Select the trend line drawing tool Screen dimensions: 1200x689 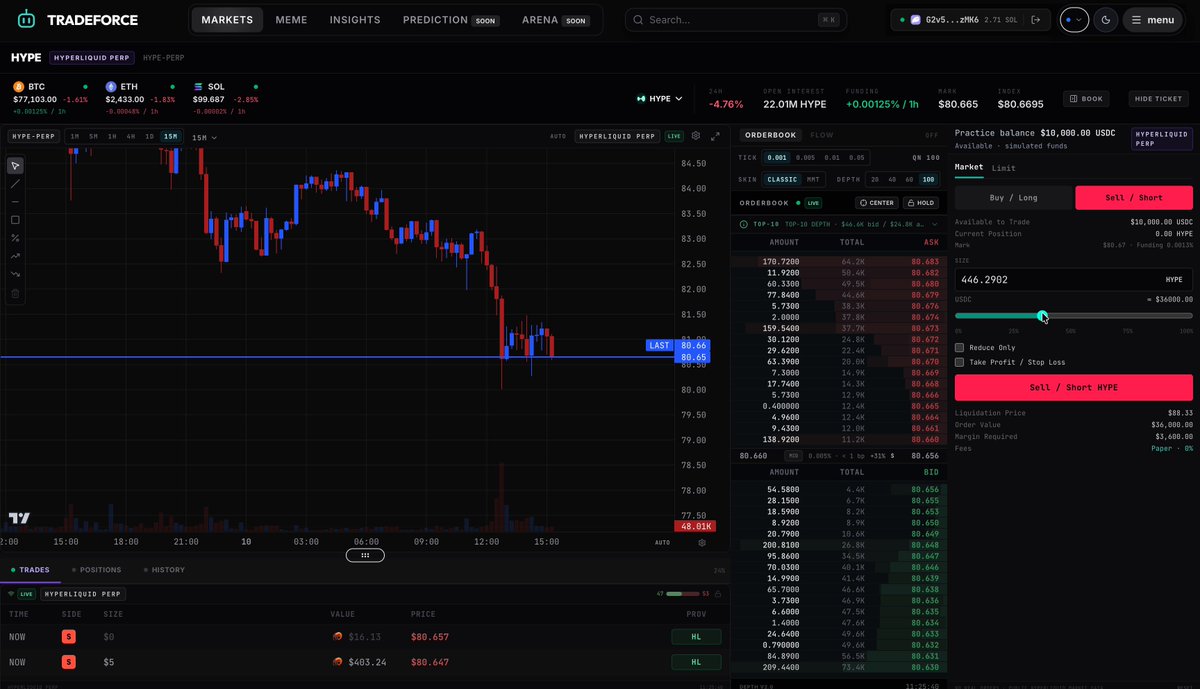[x=15, y=184]
